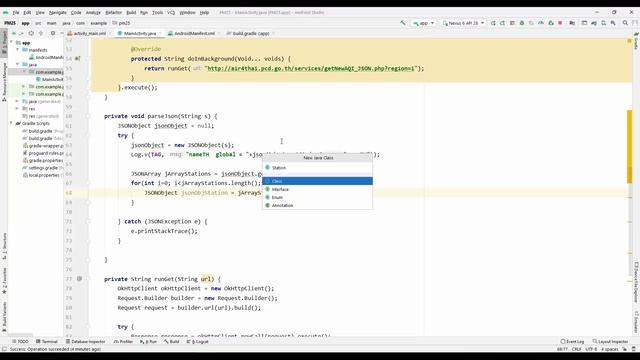Open the Edit menu
This screenshot has width=640, height=360.
click(x=27, y=13)
